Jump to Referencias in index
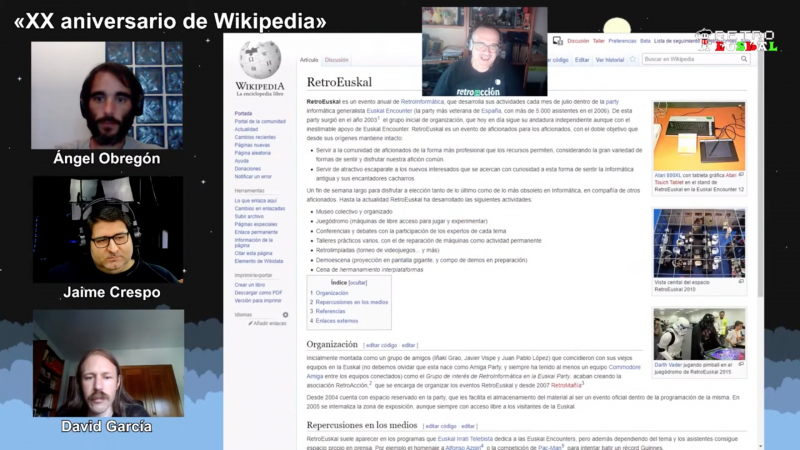 (x=330, y=311)
